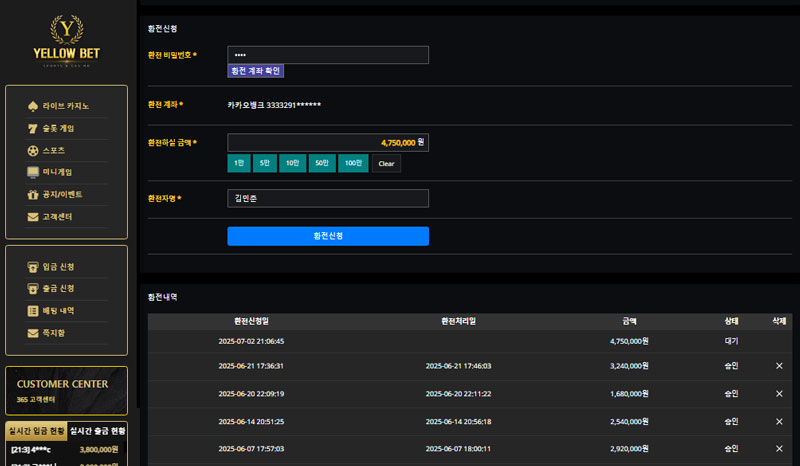Select the 3,240,000원 amount cell
Image resolution: width=800 pixels, height=466 pixels.
[629, 366]
